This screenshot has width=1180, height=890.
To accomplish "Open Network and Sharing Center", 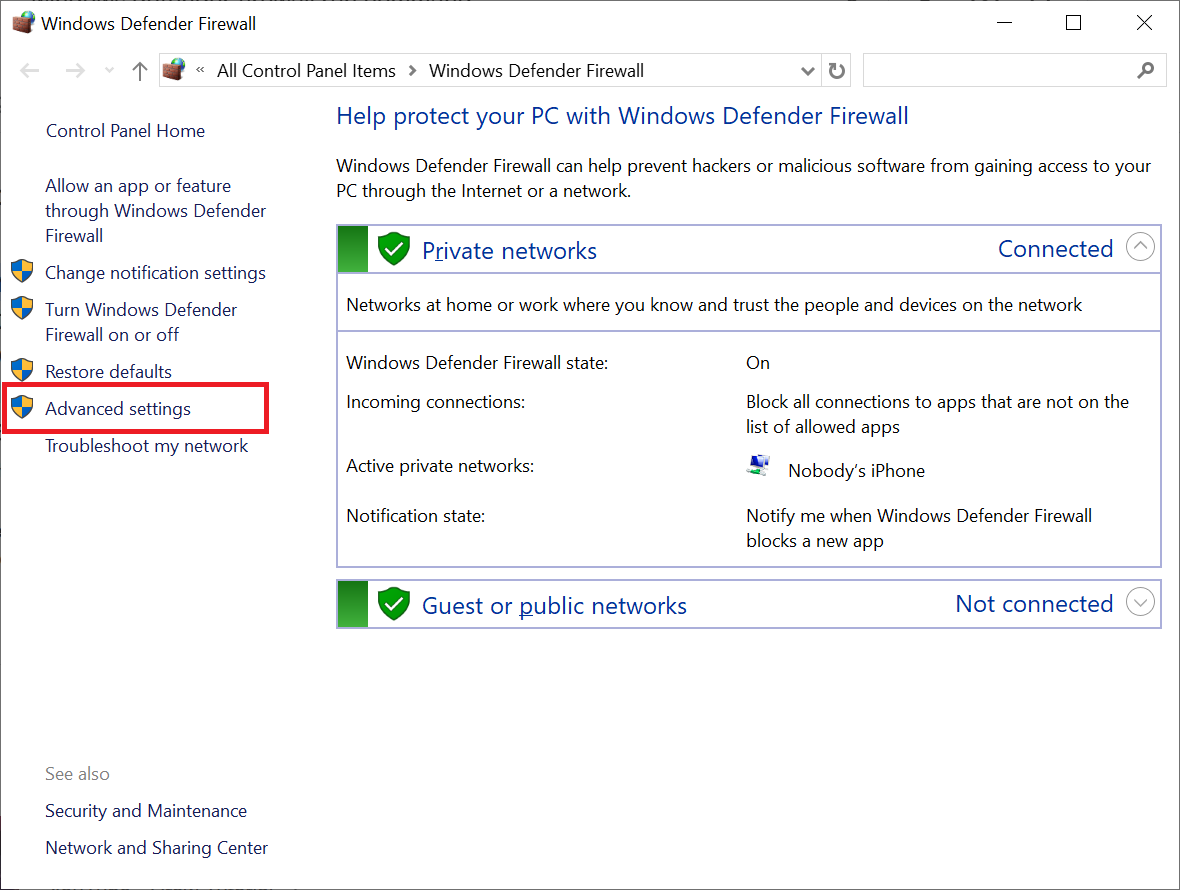I will coord(156,847).
